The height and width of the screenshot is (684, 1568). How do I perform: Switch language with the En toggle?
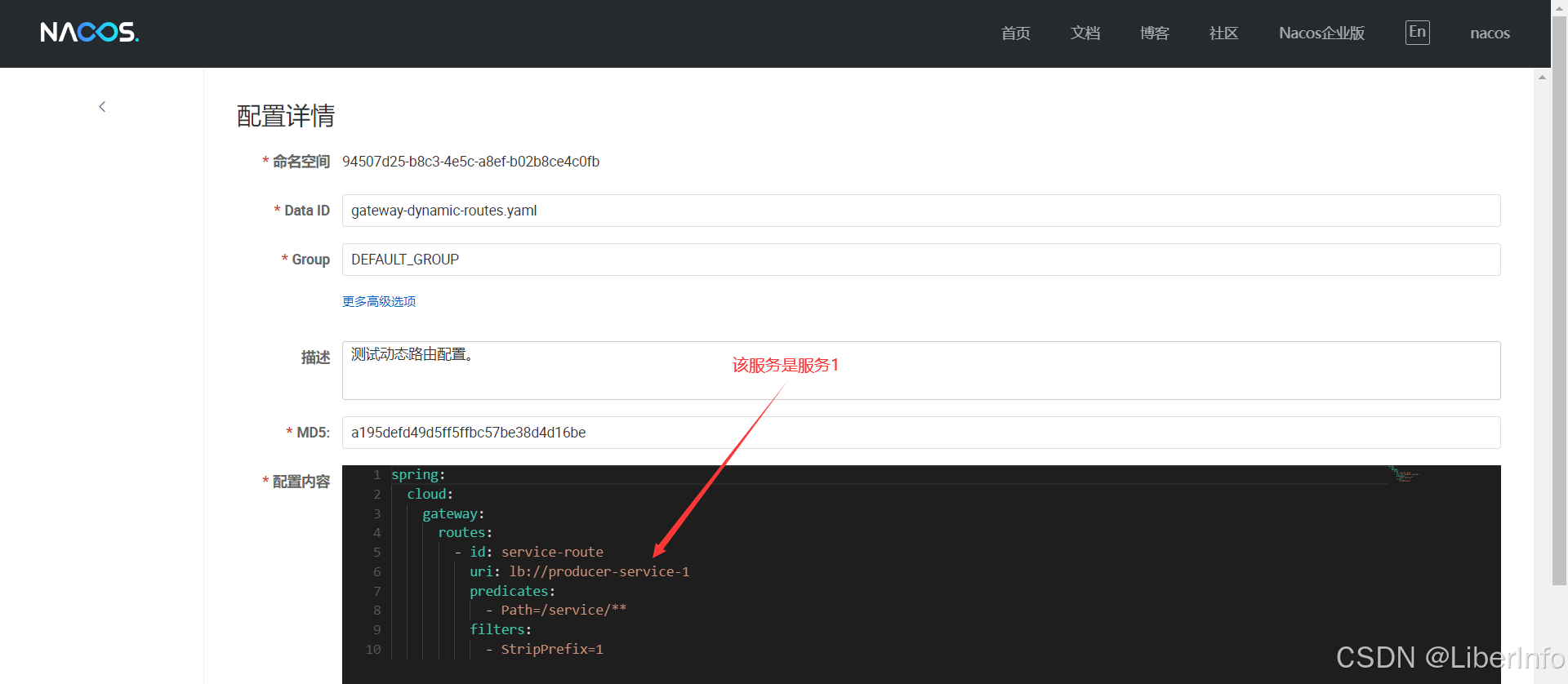[x=1417, y=32]
